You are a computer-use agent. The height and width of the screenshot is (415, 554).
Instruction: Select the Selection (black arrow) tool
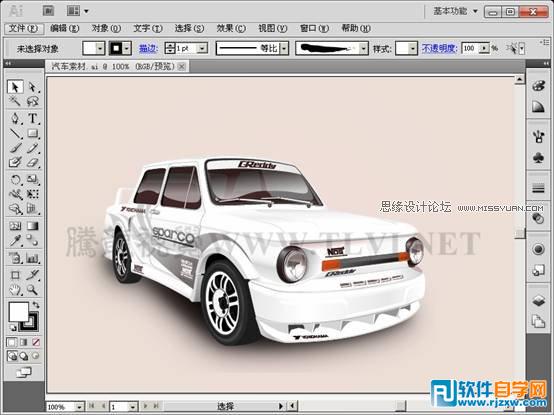pyautogui.click(x=15, y=87)
